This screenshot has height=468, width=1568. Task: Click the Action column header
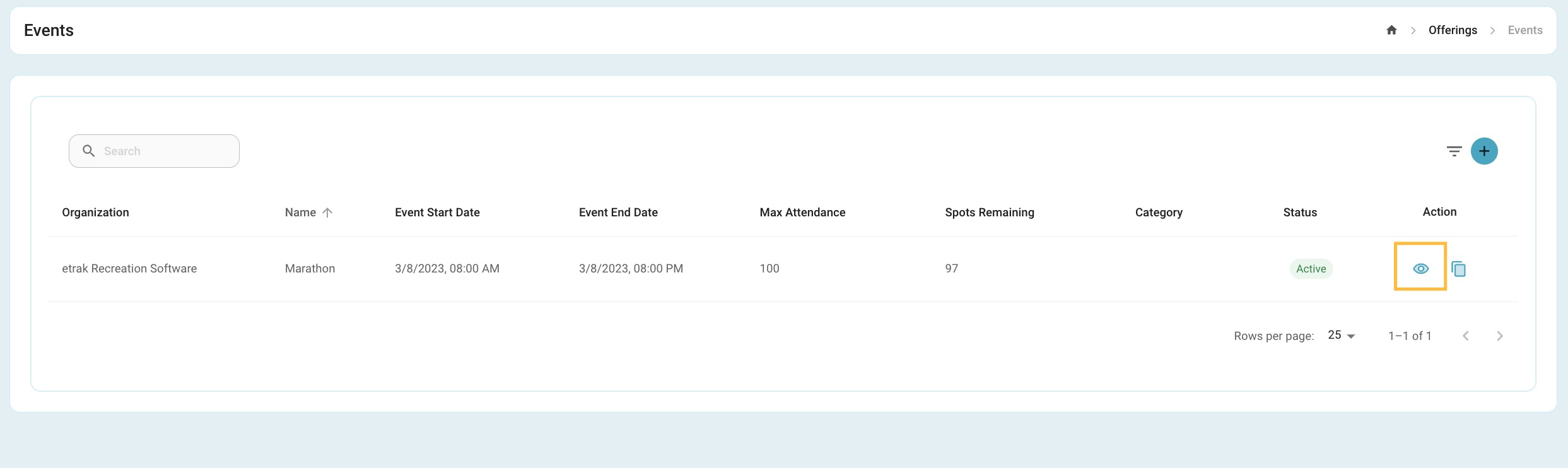click(x=1439, y=212)
